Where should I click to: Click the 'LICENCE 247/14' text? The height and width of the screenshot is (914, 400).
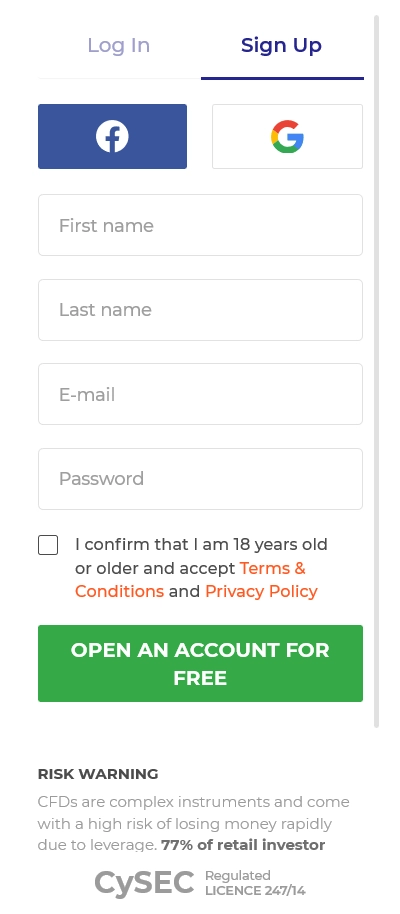[255, 891]
